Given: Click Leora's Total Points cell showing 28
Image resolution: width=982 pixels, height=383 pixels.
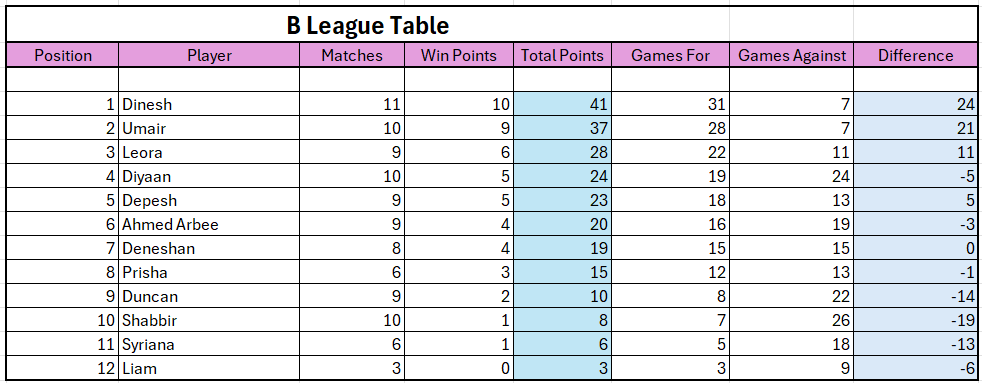Looking at the screenshot, I should coord(562,152).
